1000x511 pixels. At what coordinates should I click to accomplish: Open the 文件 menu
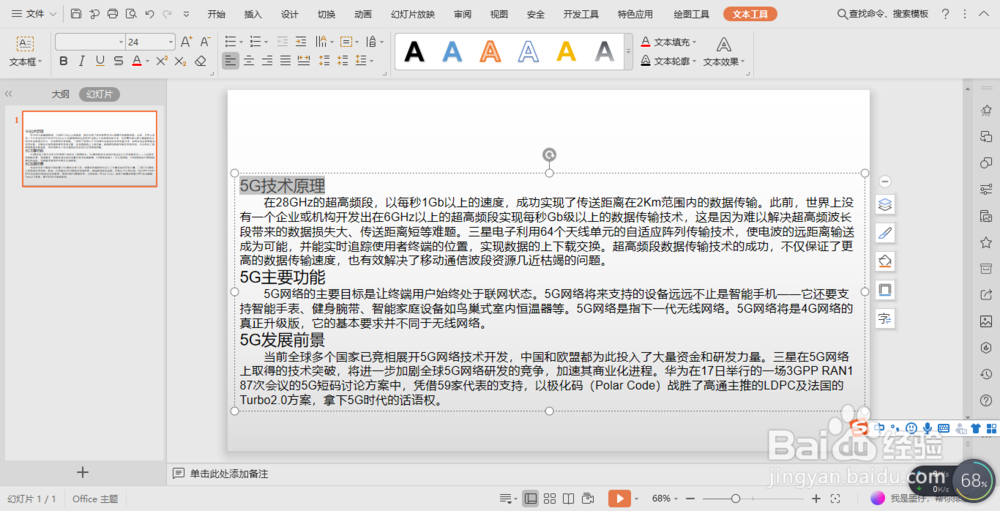pos(33,14)
